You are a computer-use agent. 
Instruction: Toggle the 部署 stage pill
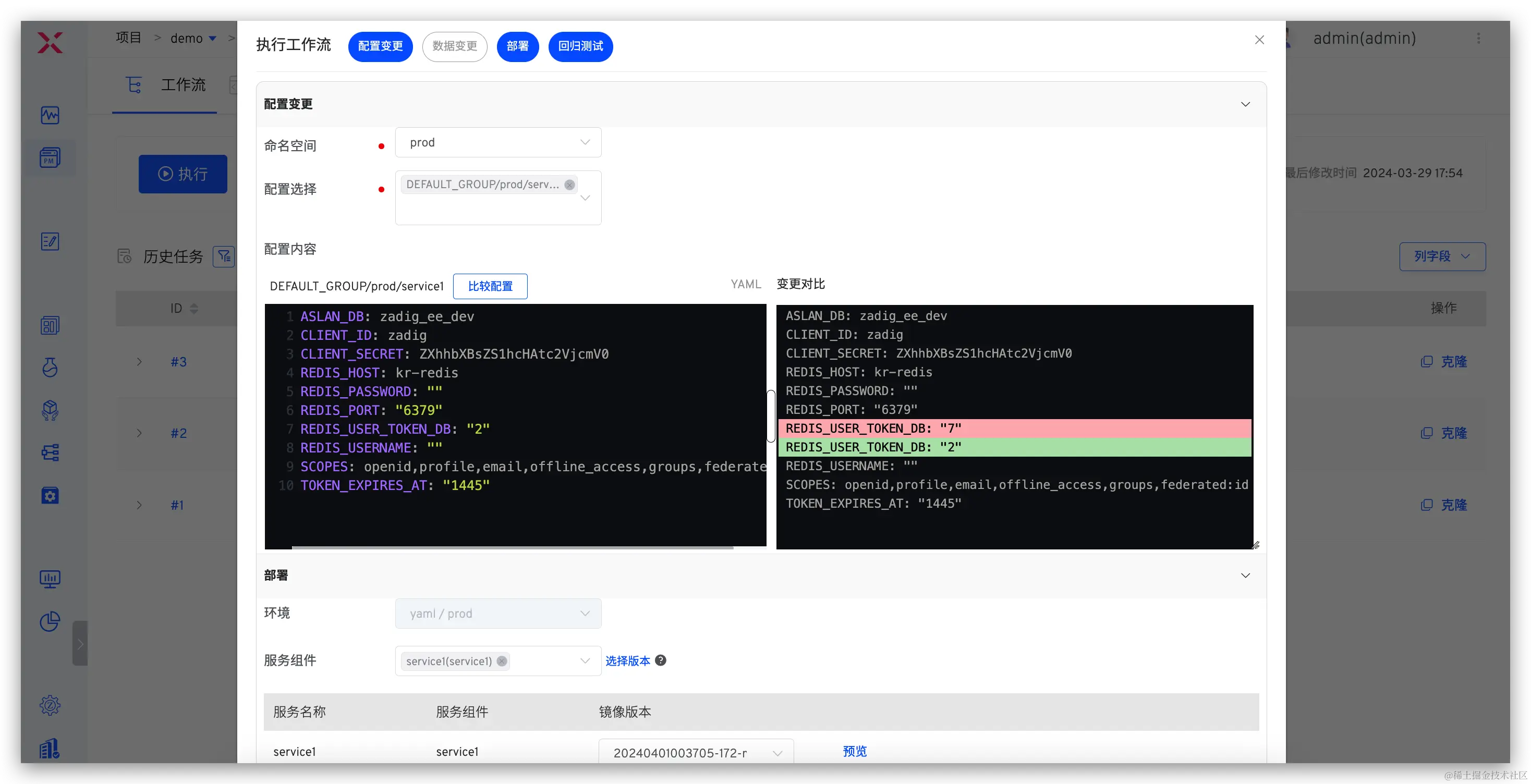coord(518,46)
